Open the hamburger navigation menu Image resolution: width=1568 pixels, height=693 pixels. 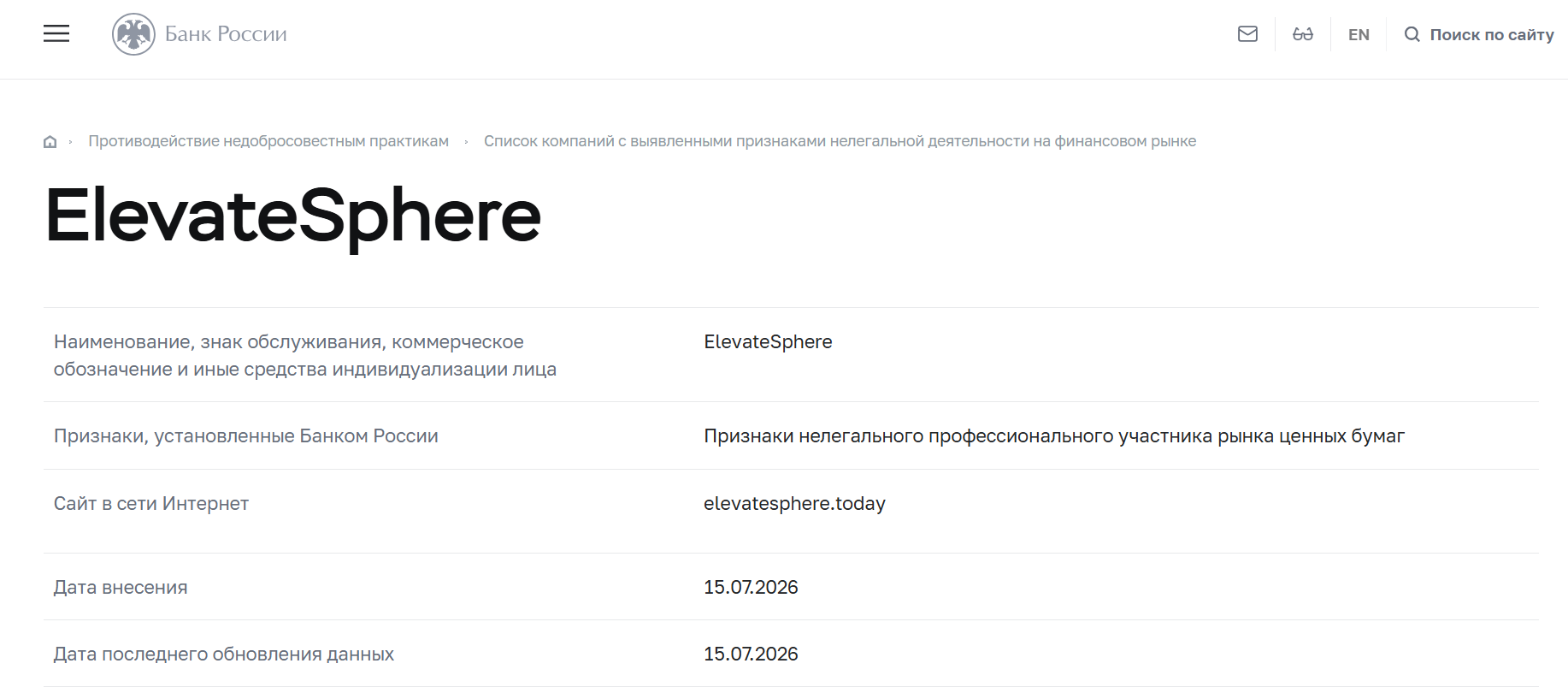[x=56, y=34]
